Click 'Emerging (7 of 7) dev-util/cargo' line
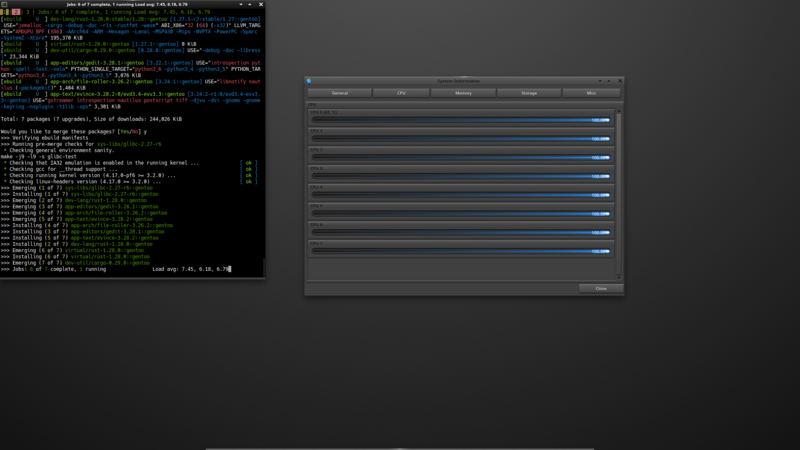The image size is (800, 450). point(75,263)
